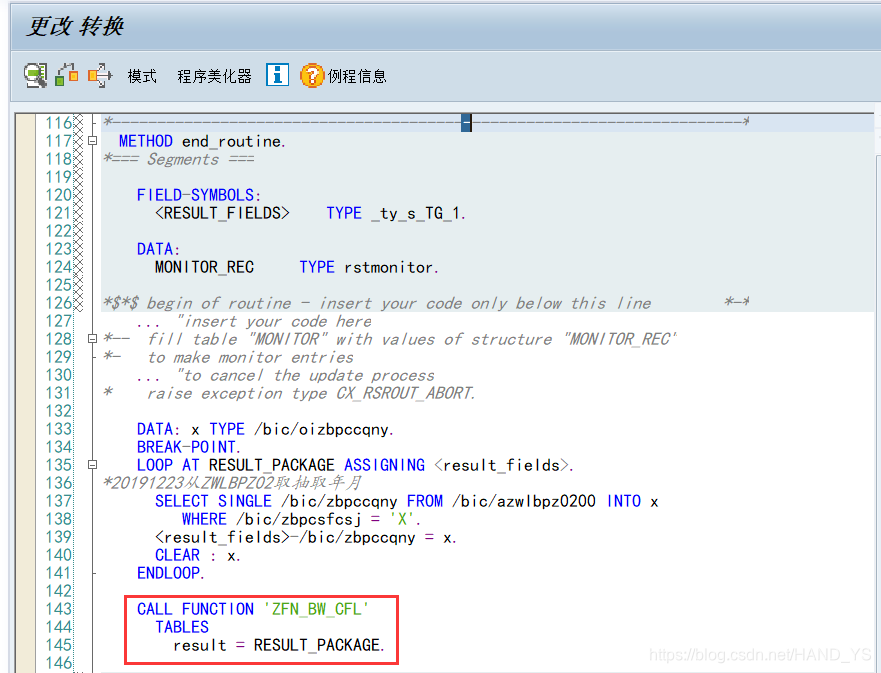Collapse METHOD end_routine block at line 117
Screen dimensions: 881x673
[93, 140]
